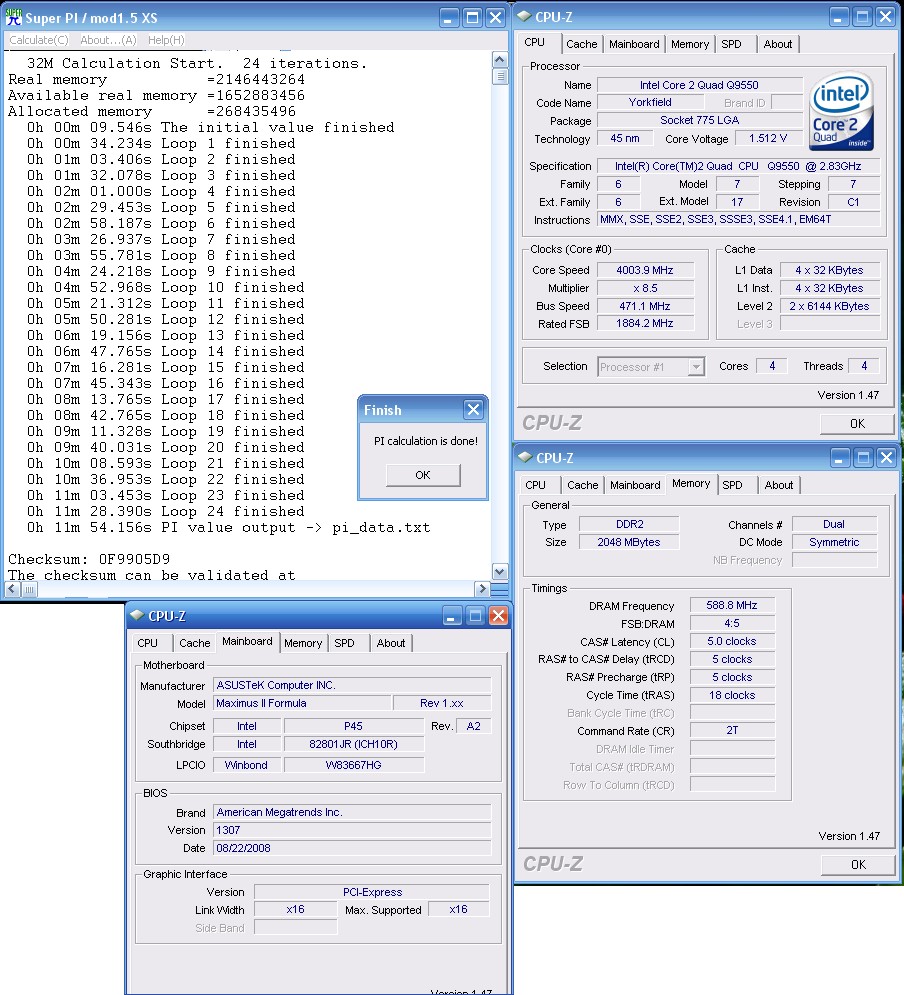Click the Memory CPU-Z window title icon
904x995 pixels.
(x=525, y=458)
